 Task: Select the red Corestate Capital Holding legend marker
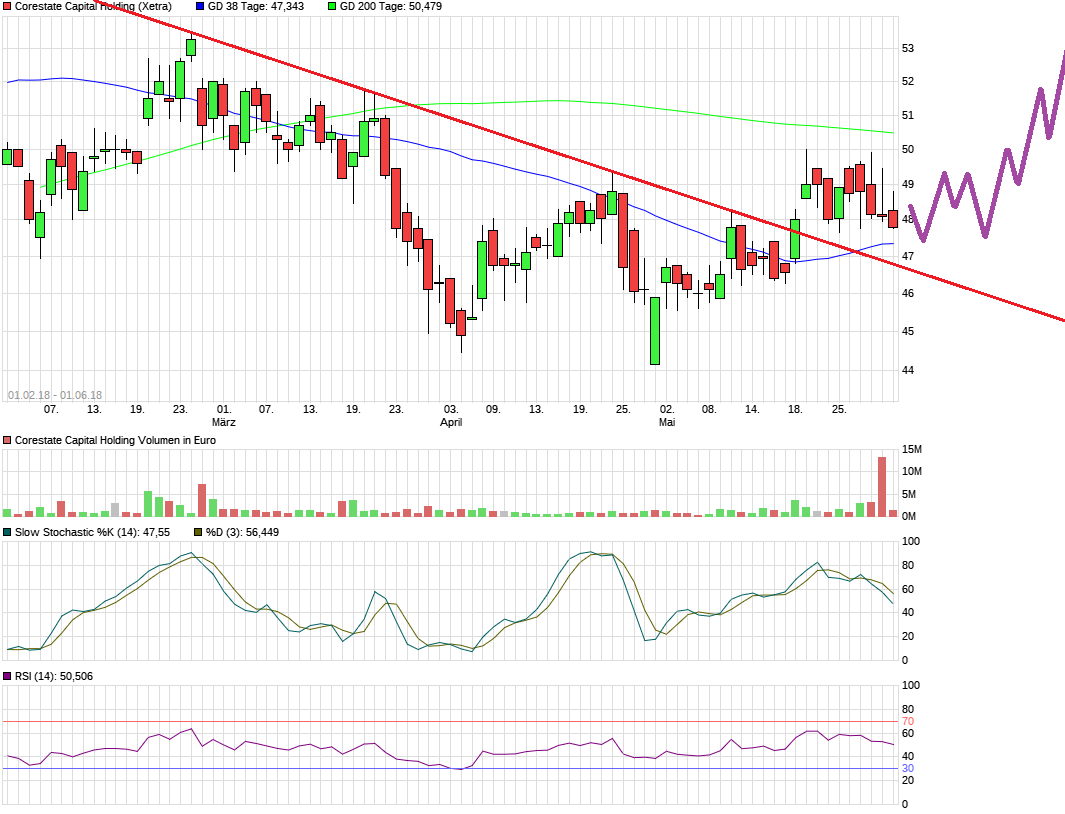[9, 8]
